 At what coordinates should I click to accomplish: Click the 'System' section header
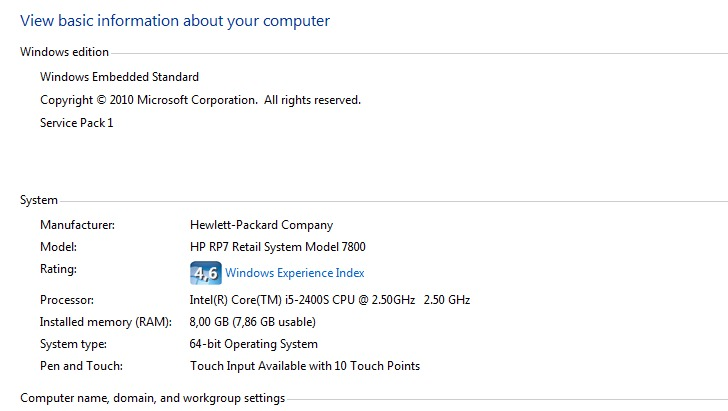[39, 200]
